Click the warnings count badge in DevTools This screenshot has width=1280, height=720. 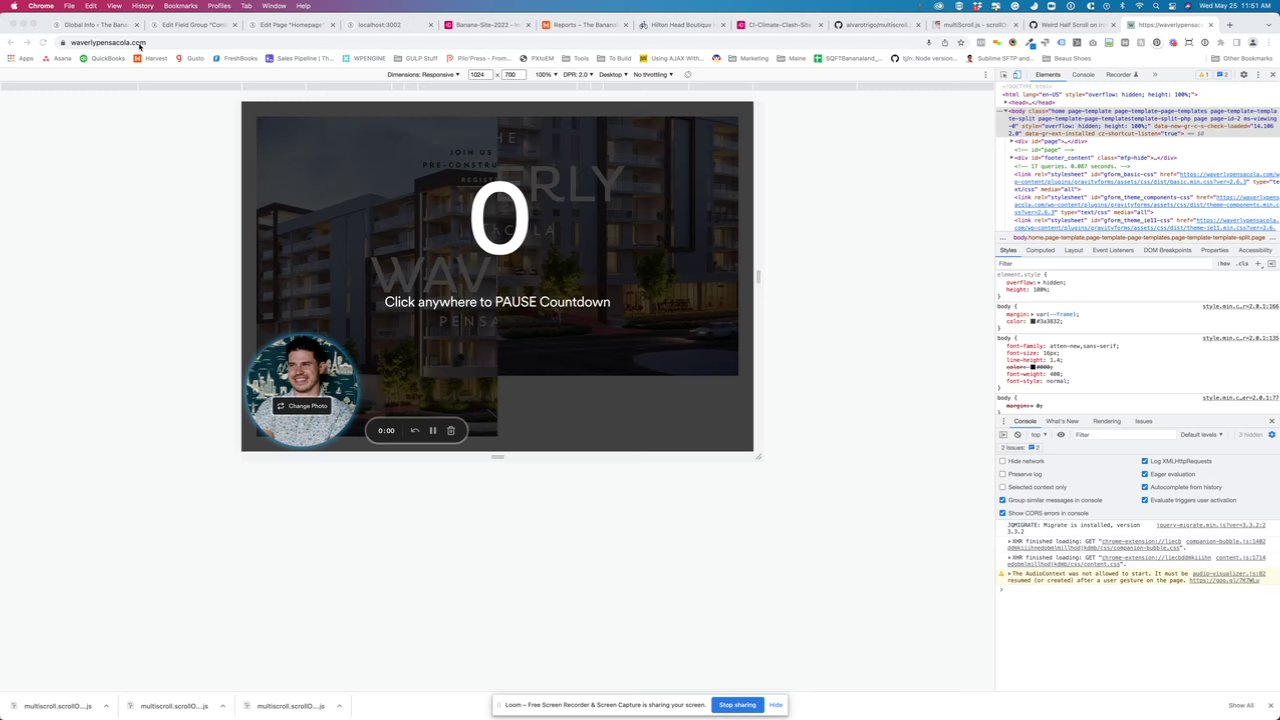(1205, 75)
